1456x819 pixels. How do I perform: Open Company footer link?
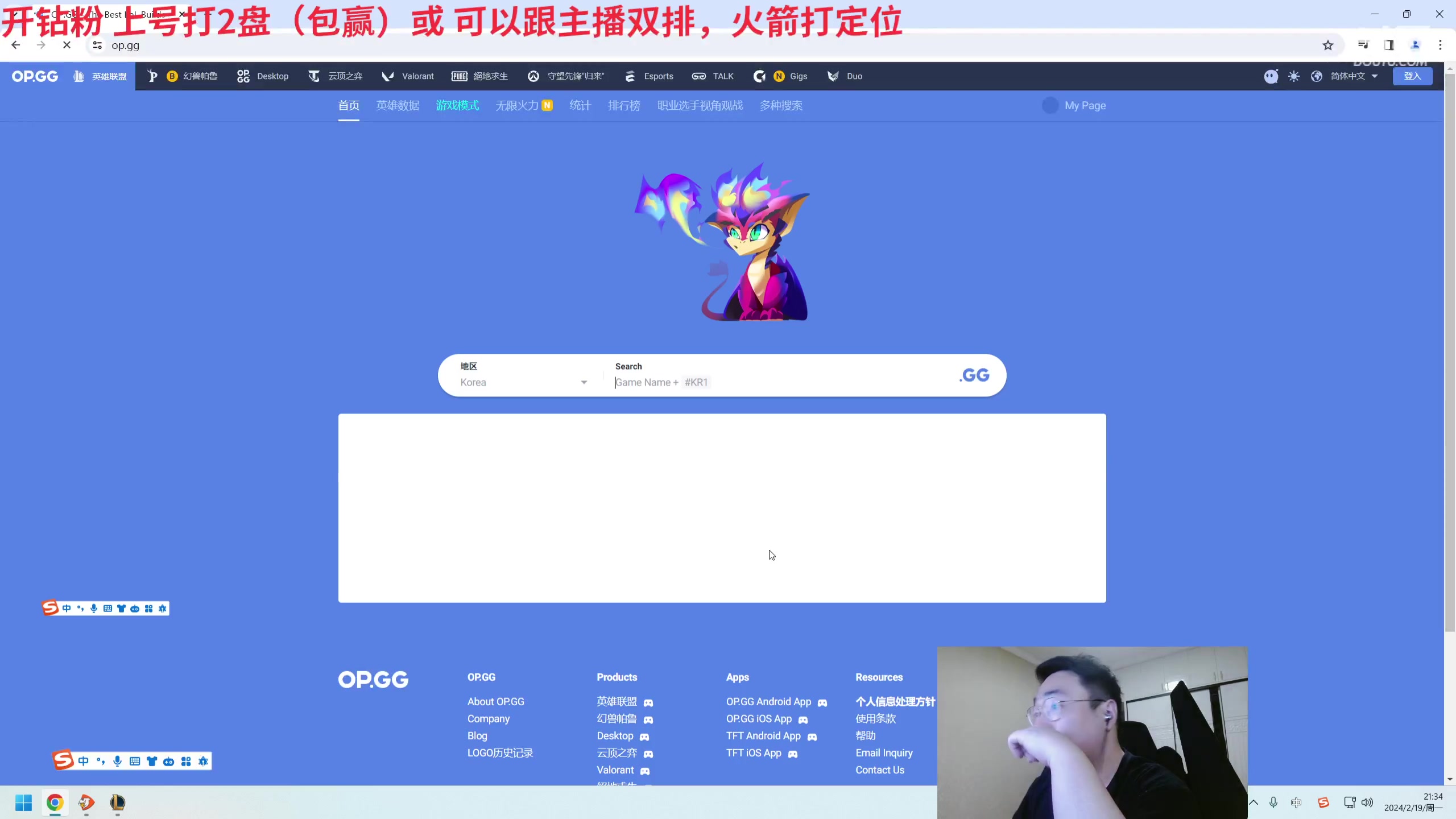click(x=489, y=719)
